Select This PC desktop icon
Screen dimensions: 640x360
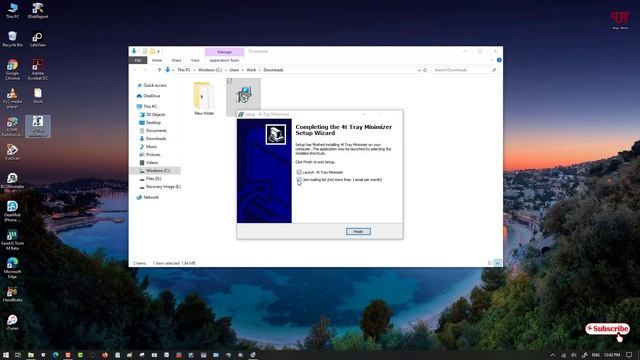(x=12, y=11)
